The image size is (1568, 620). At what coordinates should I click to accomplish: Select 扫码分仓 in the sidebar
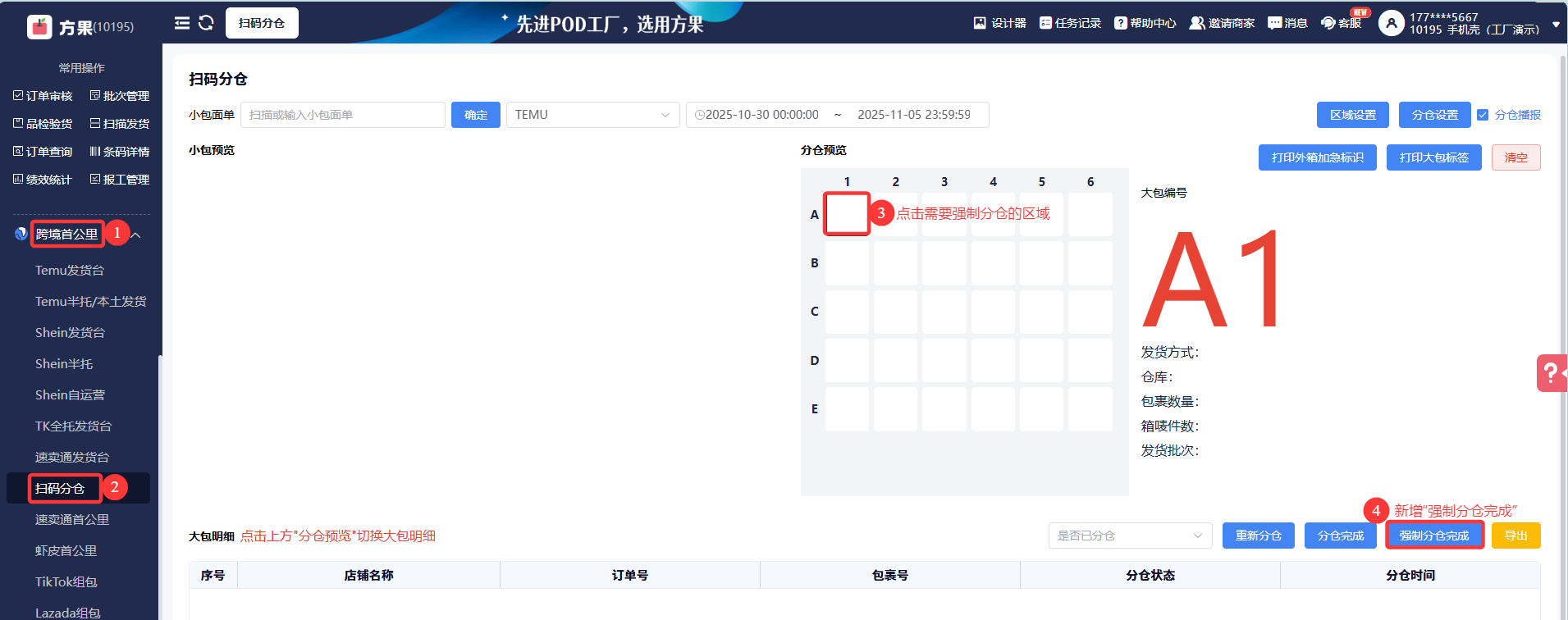coord(60,489)
